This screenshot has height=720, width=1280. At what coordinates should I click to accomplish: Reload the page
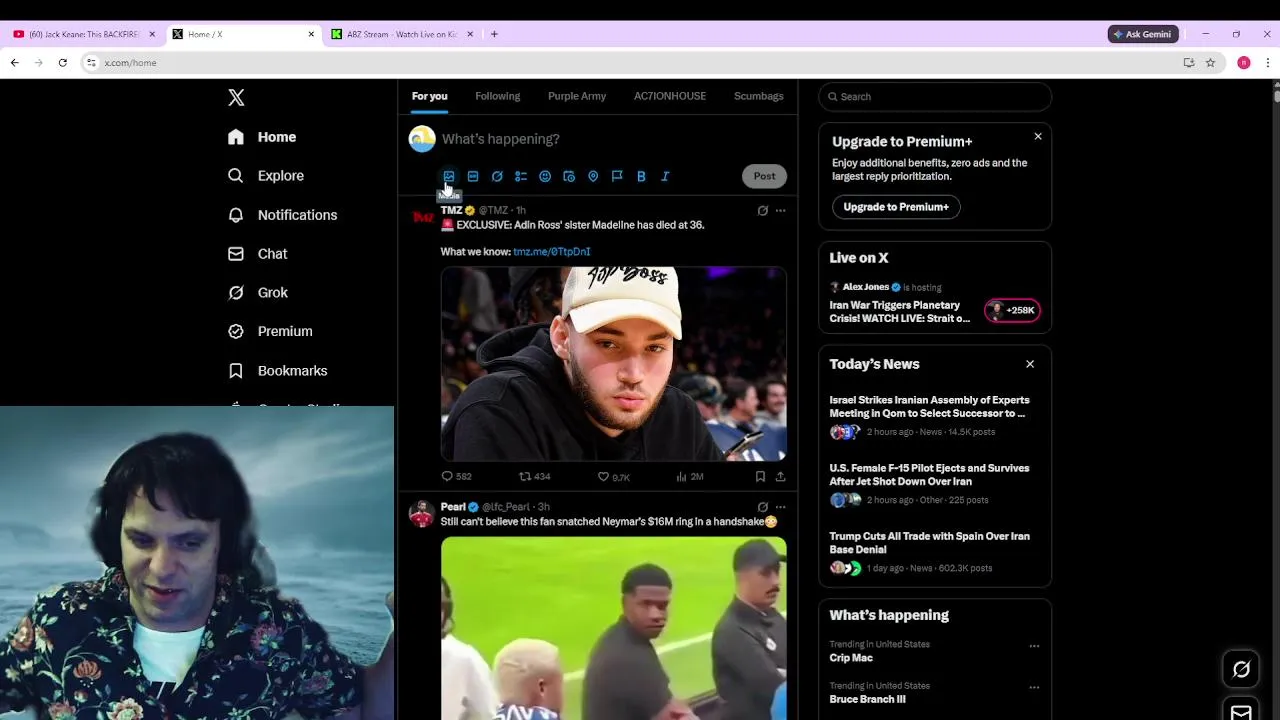[62, 63]
